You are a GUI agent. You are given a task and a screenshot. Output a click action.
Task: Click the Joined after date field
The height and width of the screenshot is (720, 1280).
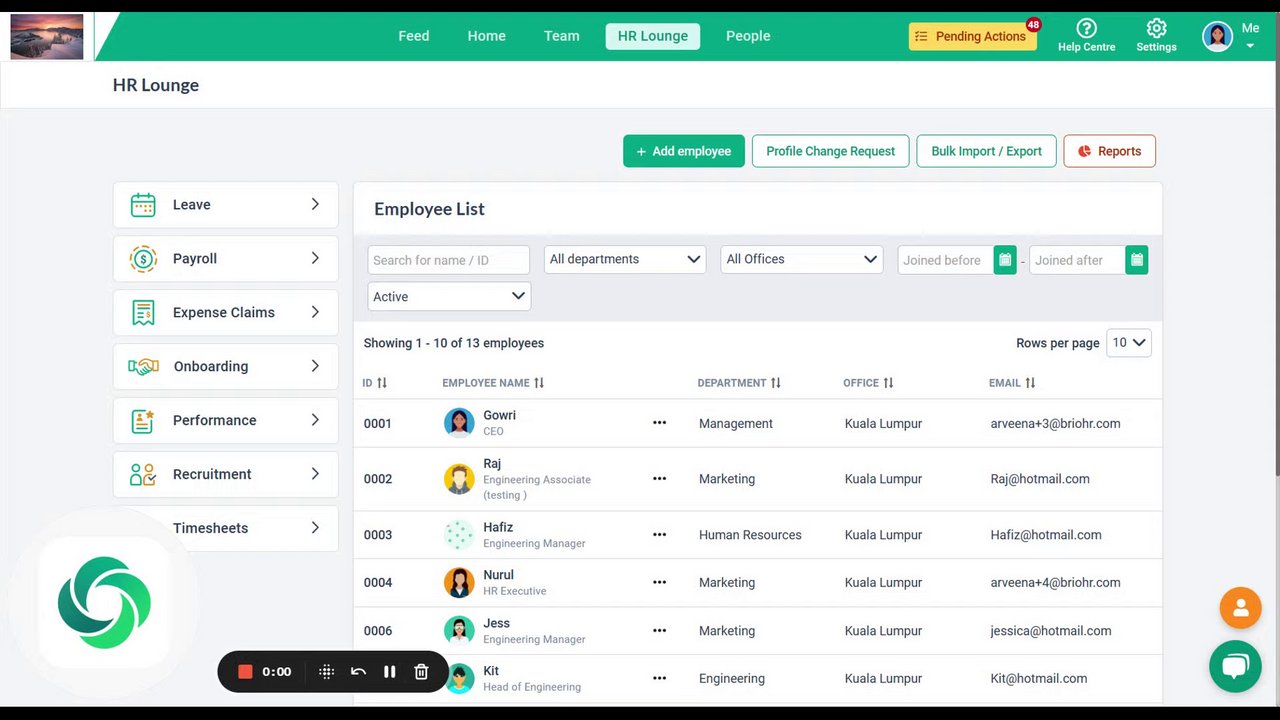[1078, 260]
